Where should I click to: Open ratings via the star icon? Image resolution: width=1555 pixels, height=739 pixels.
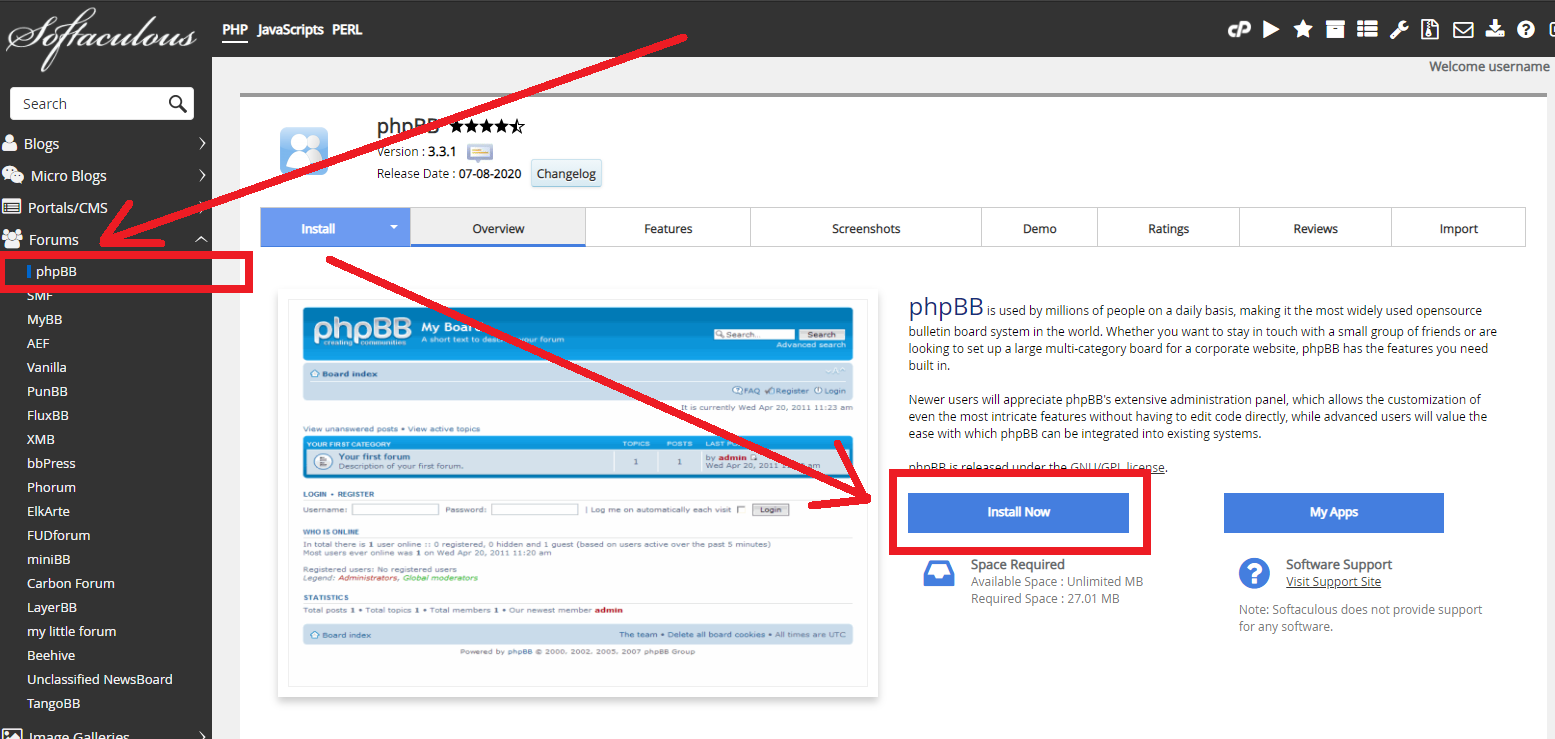tap(1303, 30)
